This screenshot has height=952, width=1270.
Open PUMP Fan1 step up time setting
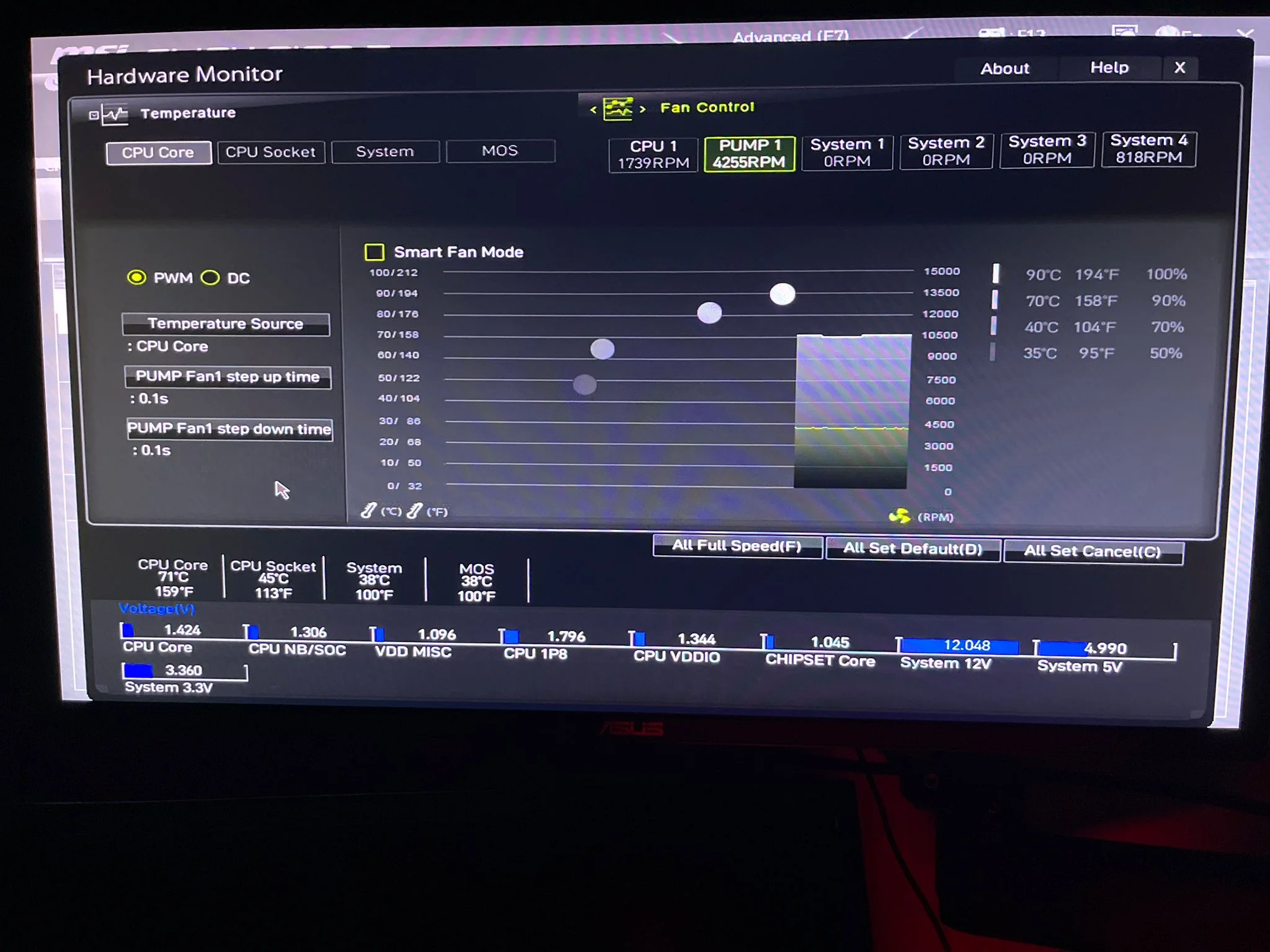228,377
